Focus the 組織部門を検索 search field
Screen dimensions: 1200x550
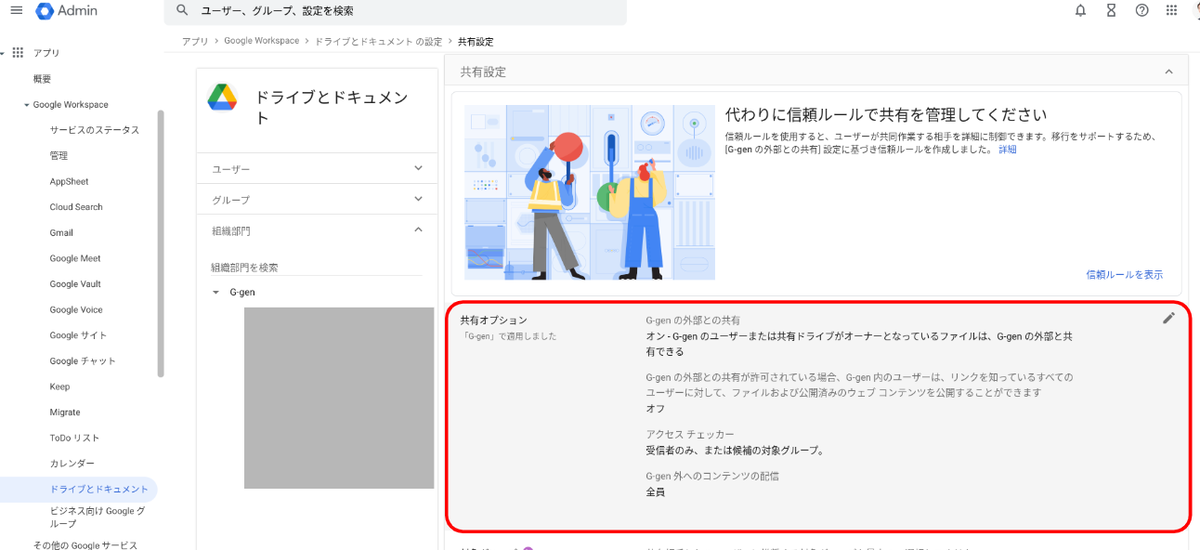coord(316,267)
